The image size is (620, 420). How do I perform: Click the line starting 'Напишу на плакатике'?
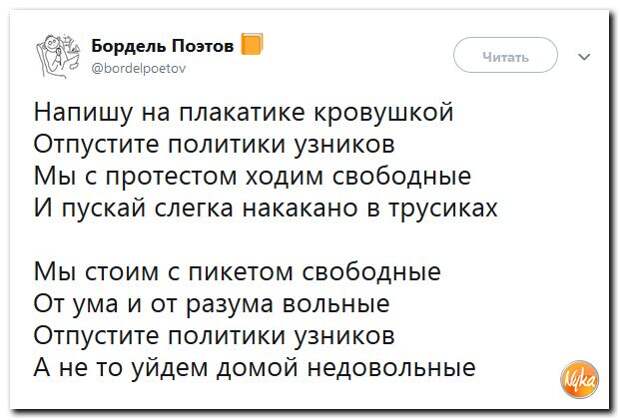[244, 112]
